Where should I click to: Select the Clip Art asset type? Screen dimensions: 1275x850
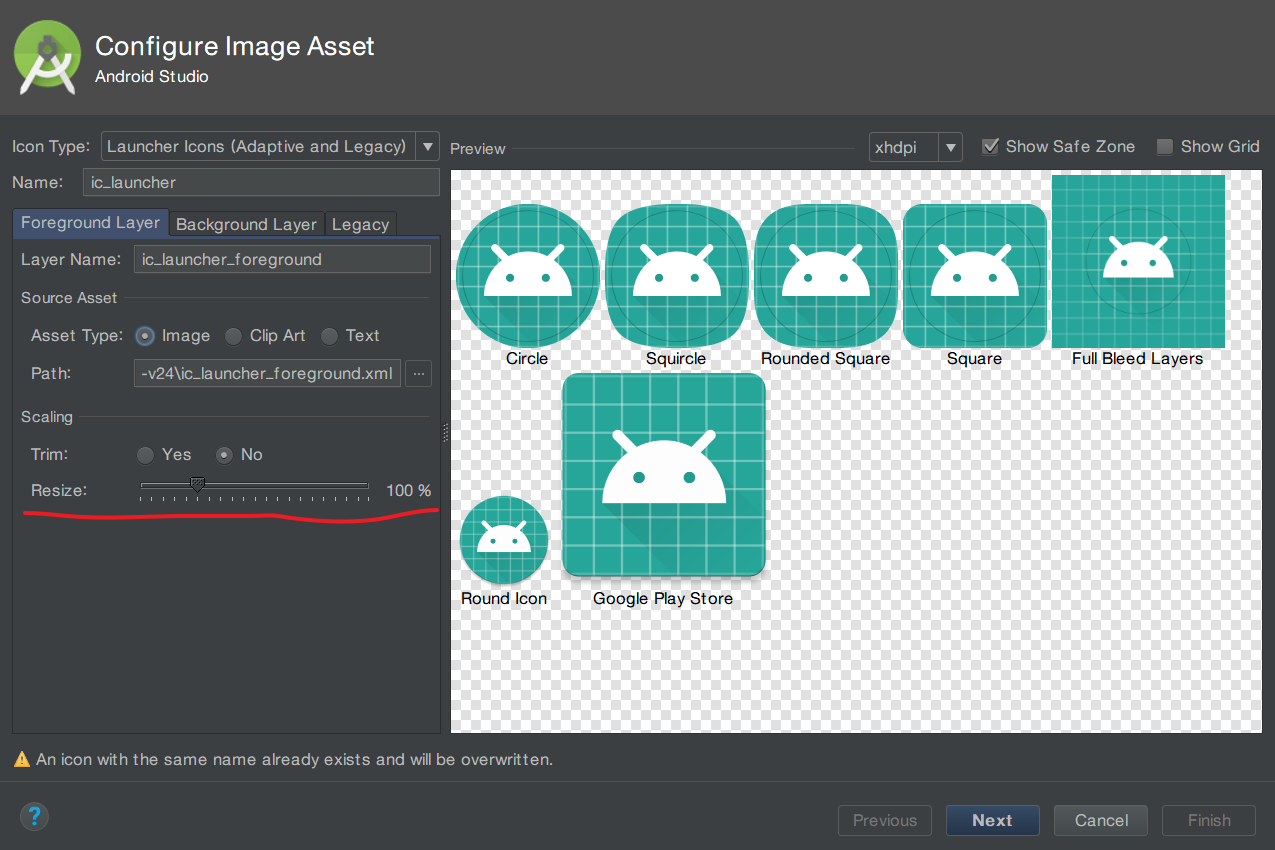point(232,336)
